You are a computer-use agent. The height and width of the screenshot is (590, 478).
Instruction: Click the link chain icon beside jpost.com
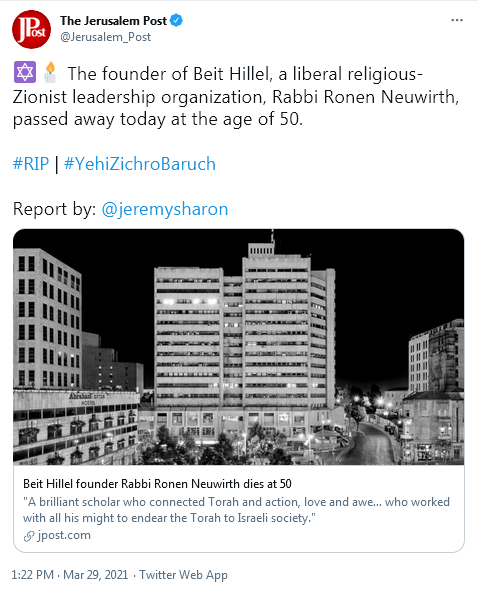(29, 536)
